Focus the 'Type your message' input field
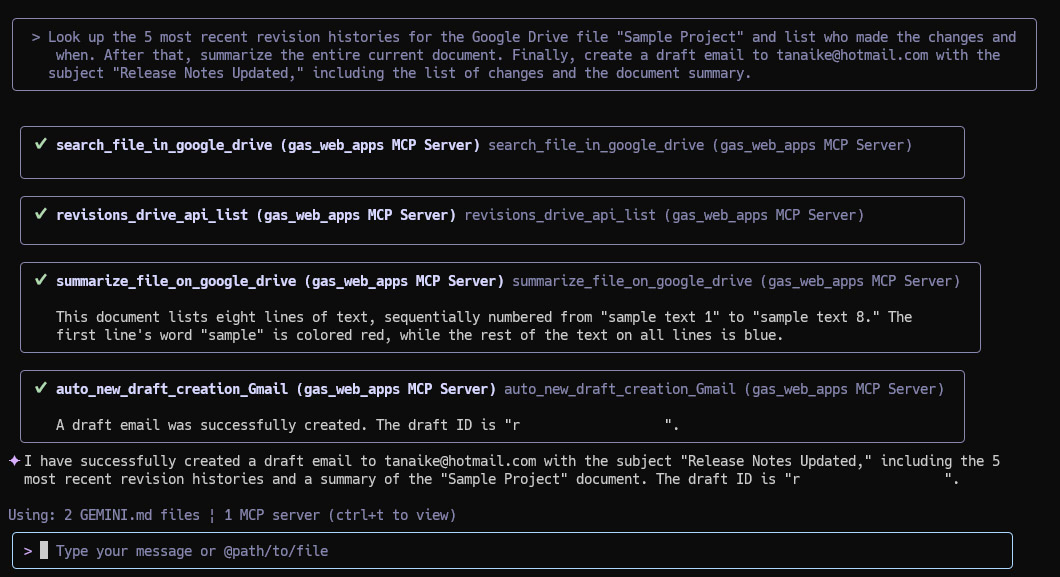The width and height of the screenshot is (1060, 577). (x=512, y=551)
